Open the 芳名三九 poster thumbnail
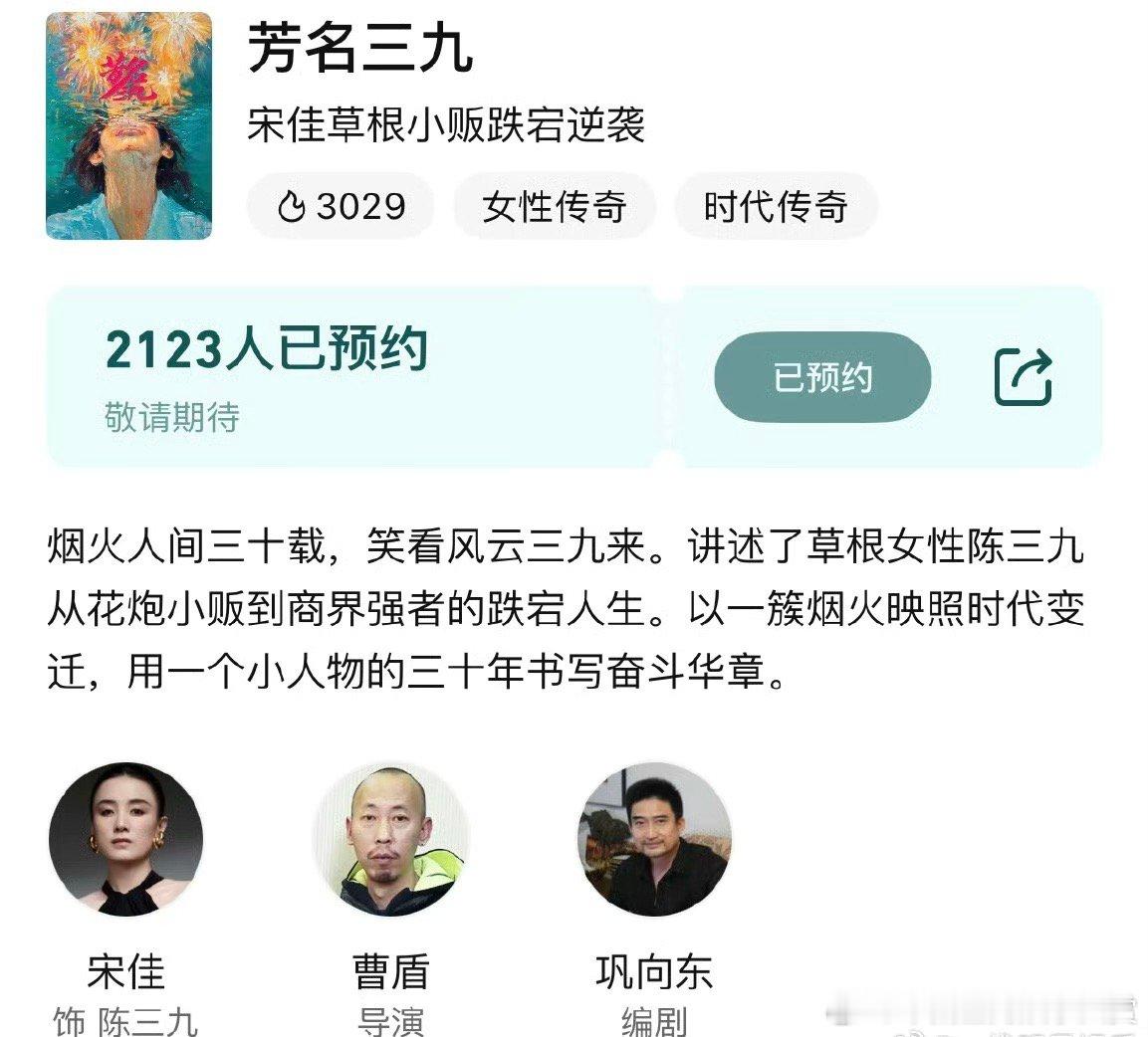Screen dimensions: 1148x1037 128,125
